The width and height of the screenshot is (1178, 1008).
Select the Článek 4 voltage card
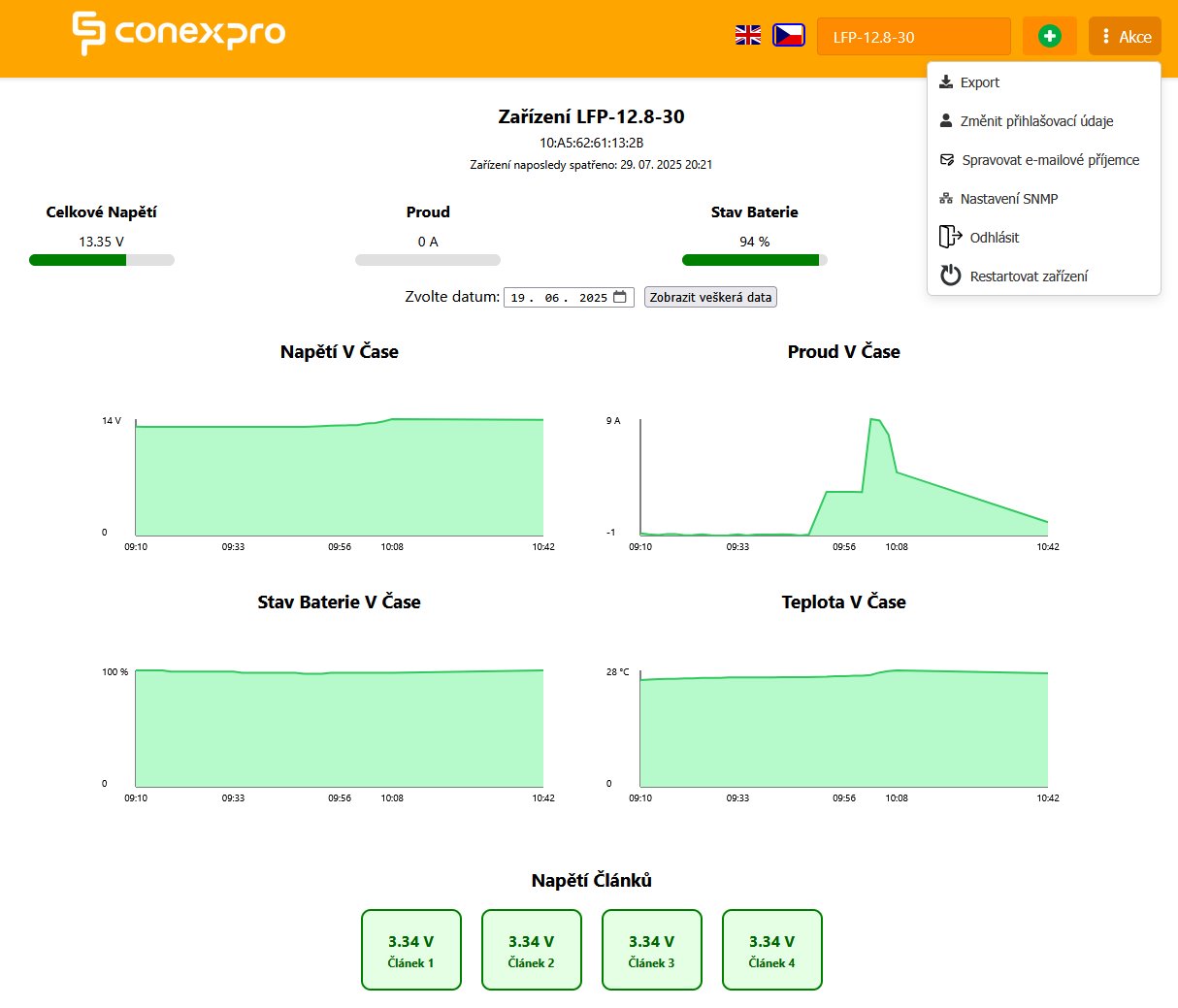[x=771, y=950]
